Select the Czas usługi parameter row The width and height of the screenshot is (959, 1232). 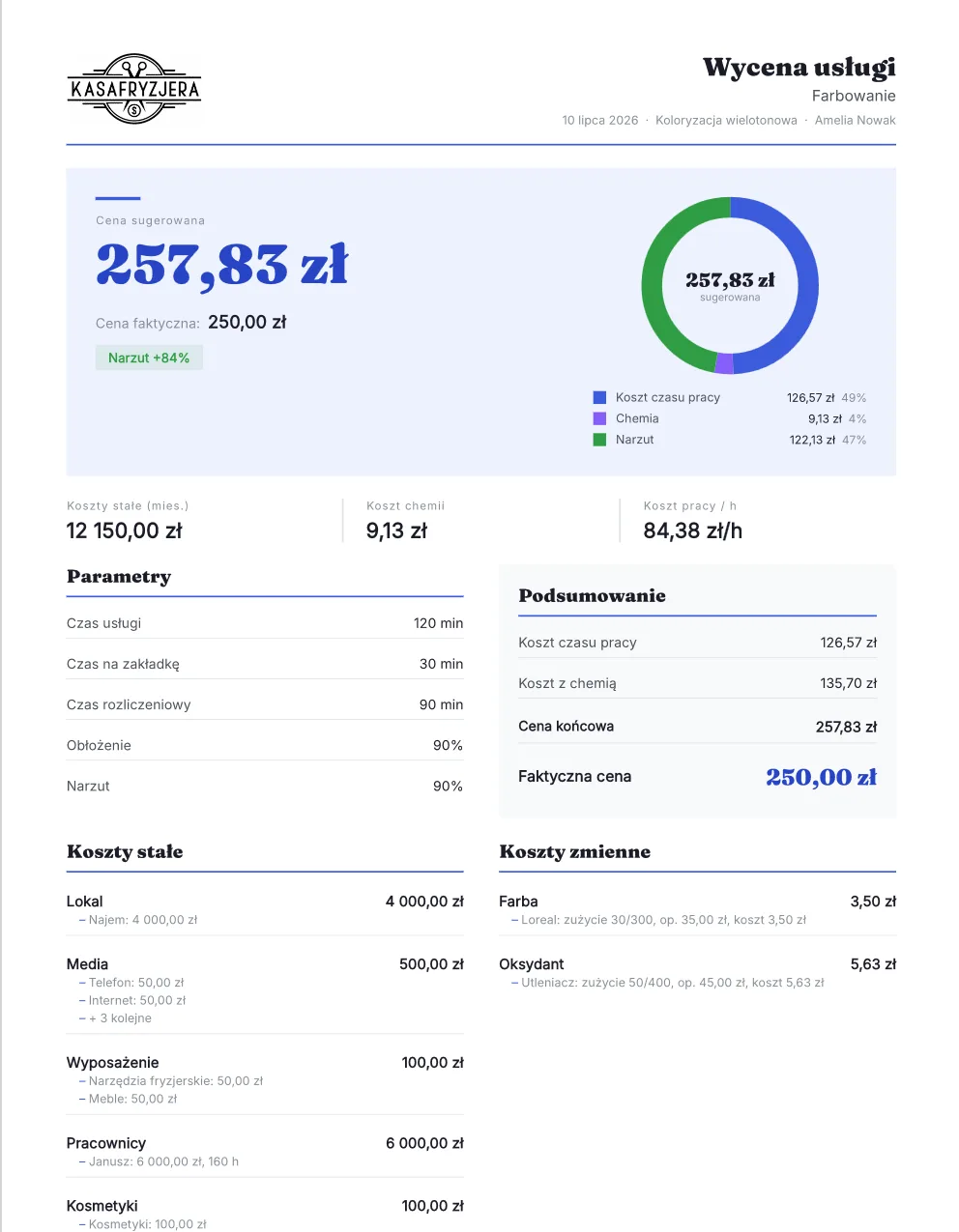[265, 623]
